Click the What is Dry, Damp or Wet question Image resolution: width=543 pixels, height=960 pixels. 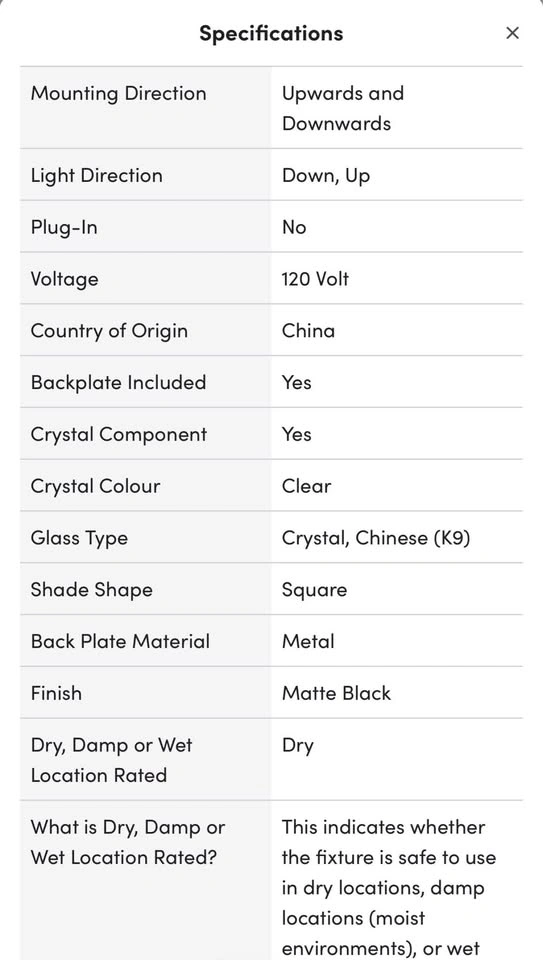[x=128, y=842]
